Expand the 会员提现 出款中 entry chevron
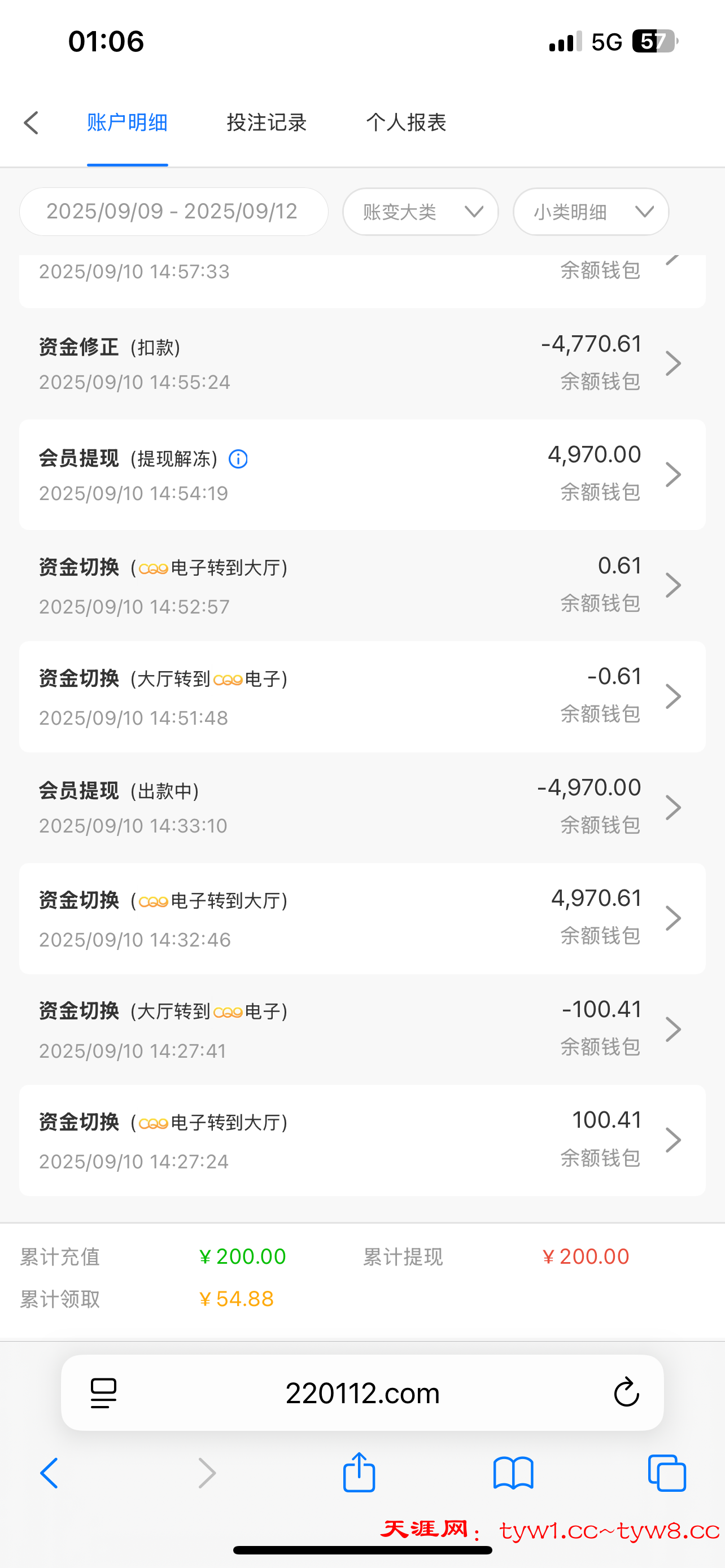The width and height of the screenshot is (725, 1568). [672, 807]
